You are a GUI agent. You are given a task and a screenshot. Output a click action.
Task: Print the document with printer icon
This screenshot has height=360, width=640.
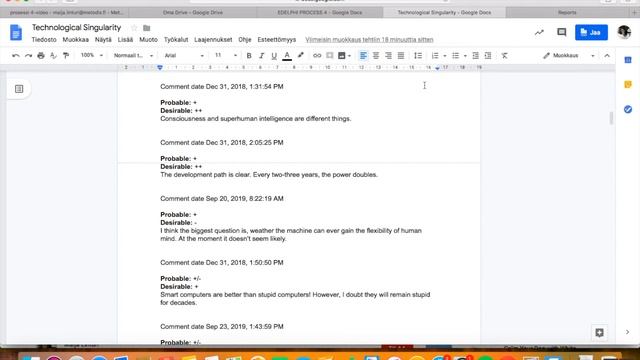pyautogui.click(x=41, y=56)
